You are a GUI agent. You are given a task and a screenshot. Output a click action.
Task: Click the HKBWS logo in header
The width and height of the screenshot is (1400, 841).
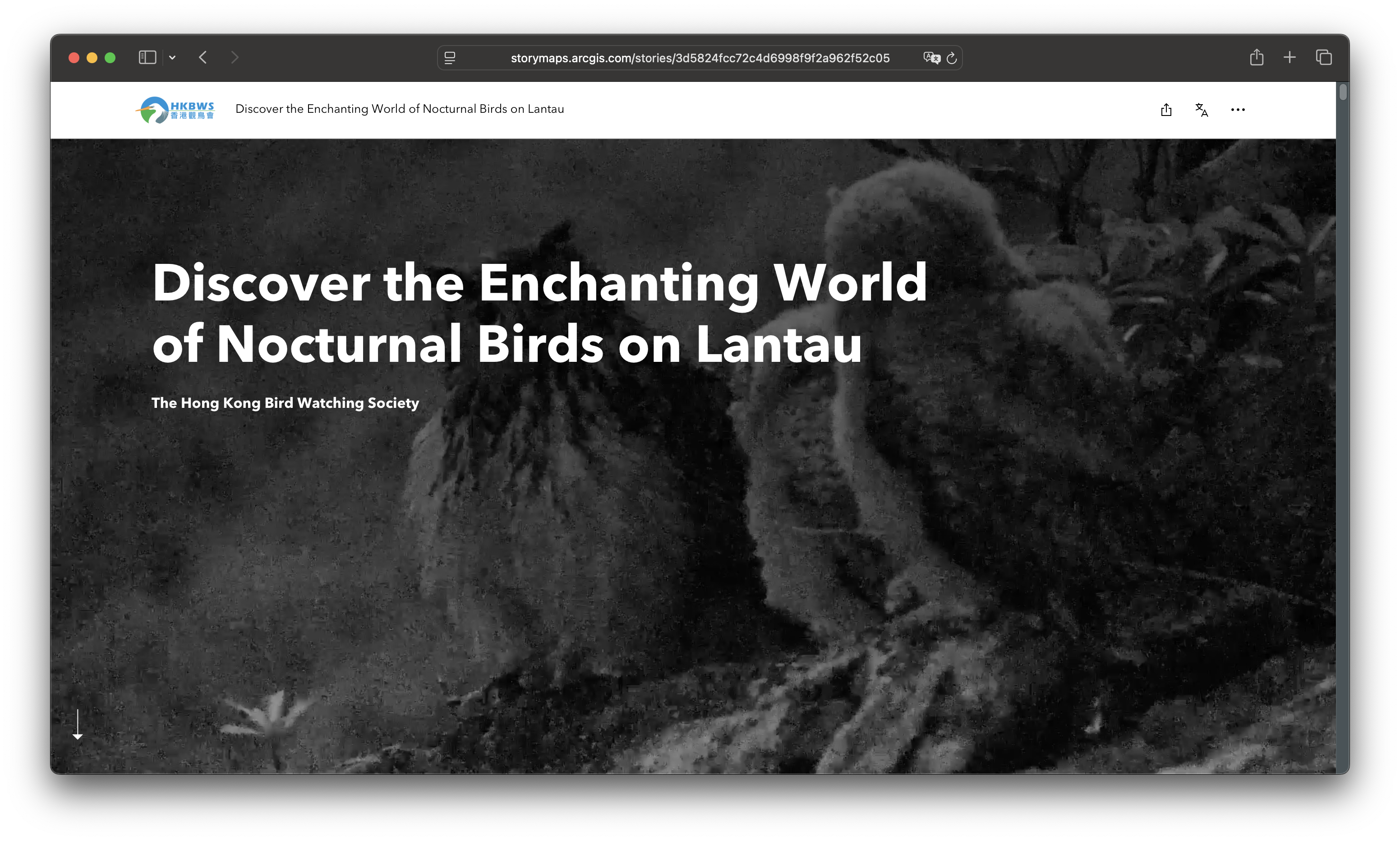175,109
